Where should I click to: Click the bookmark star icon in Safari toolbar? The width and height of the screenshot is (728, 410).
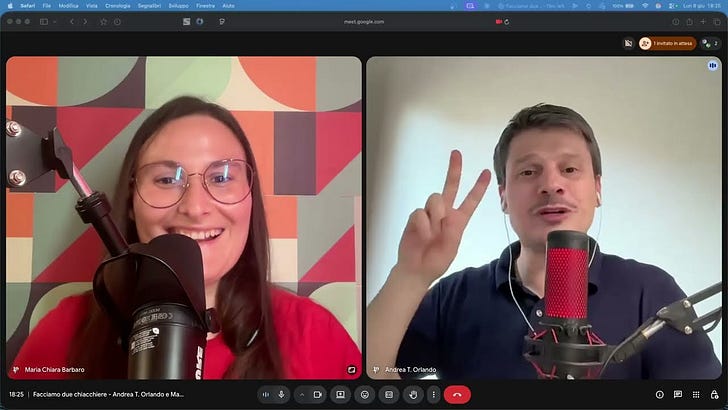103,21
